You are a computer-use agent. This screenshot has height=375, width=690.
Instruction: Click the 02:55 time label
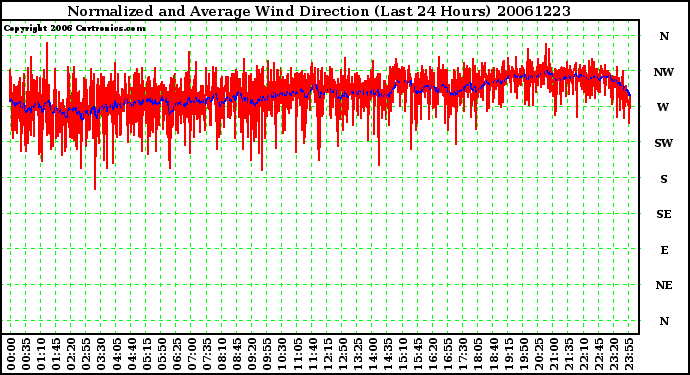[x=86, y=354]
